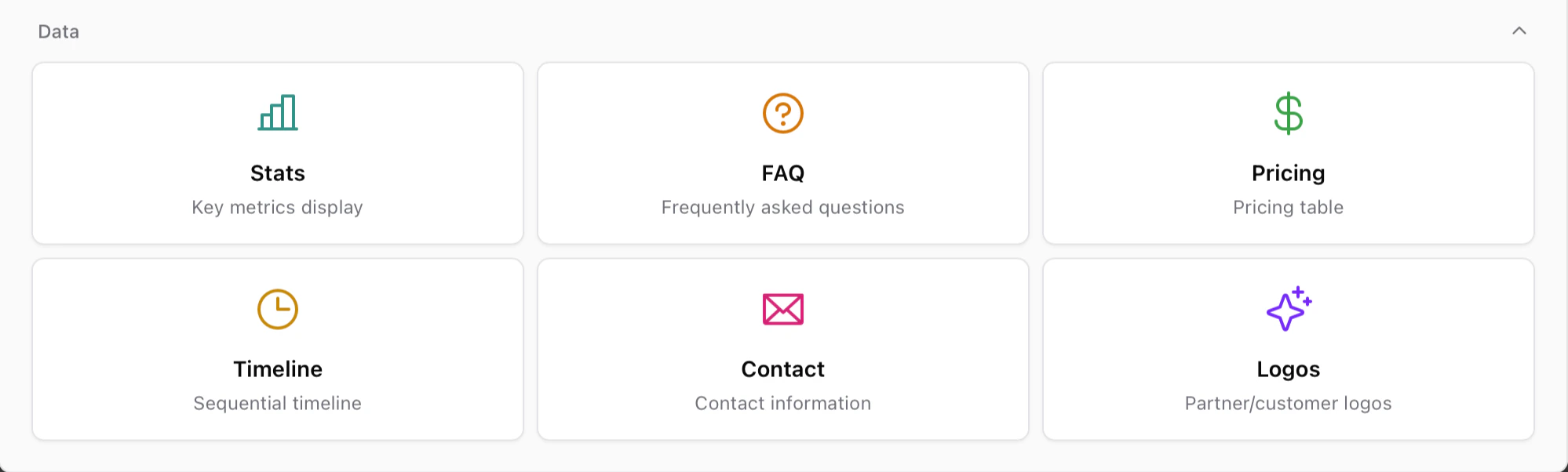Click the Data section label
Image resolution: width=1568 pixels, height=472 pixels.
60,31
